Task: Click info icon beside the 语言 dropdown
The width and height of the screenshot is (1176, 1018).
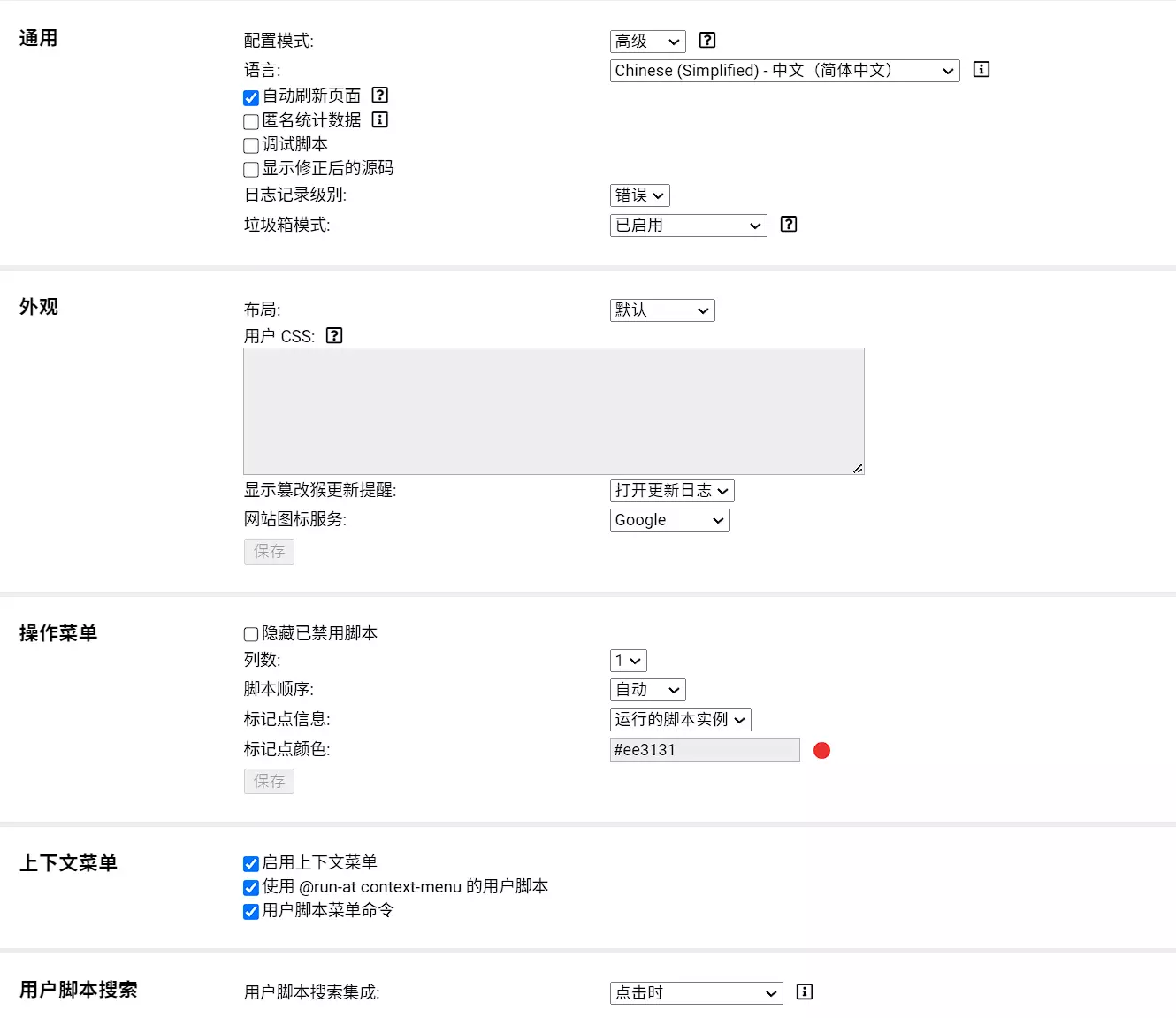Action: 981,69
